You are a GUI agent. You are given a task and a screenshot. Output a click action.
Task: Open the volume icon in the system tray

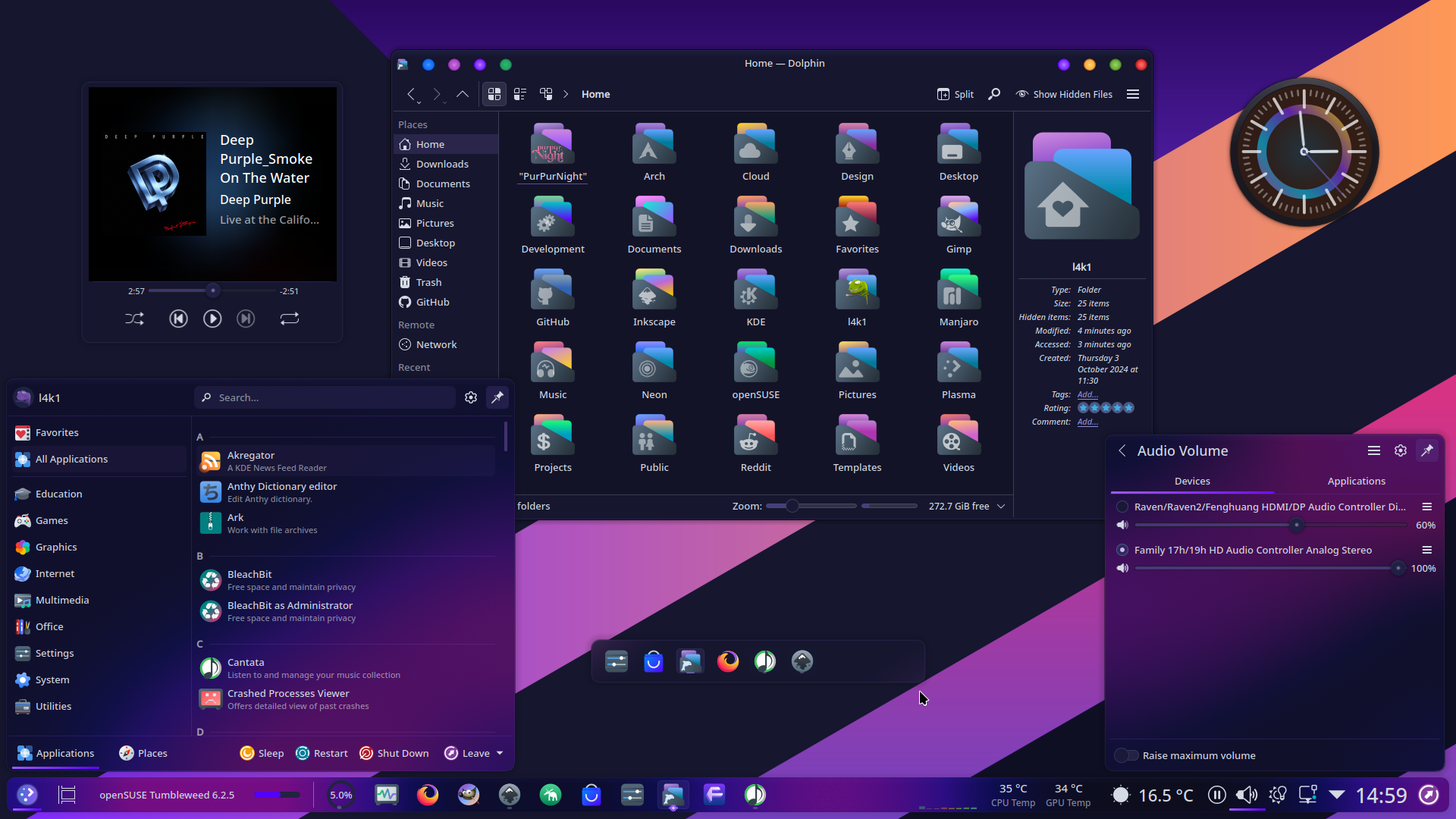[1246, 795]
